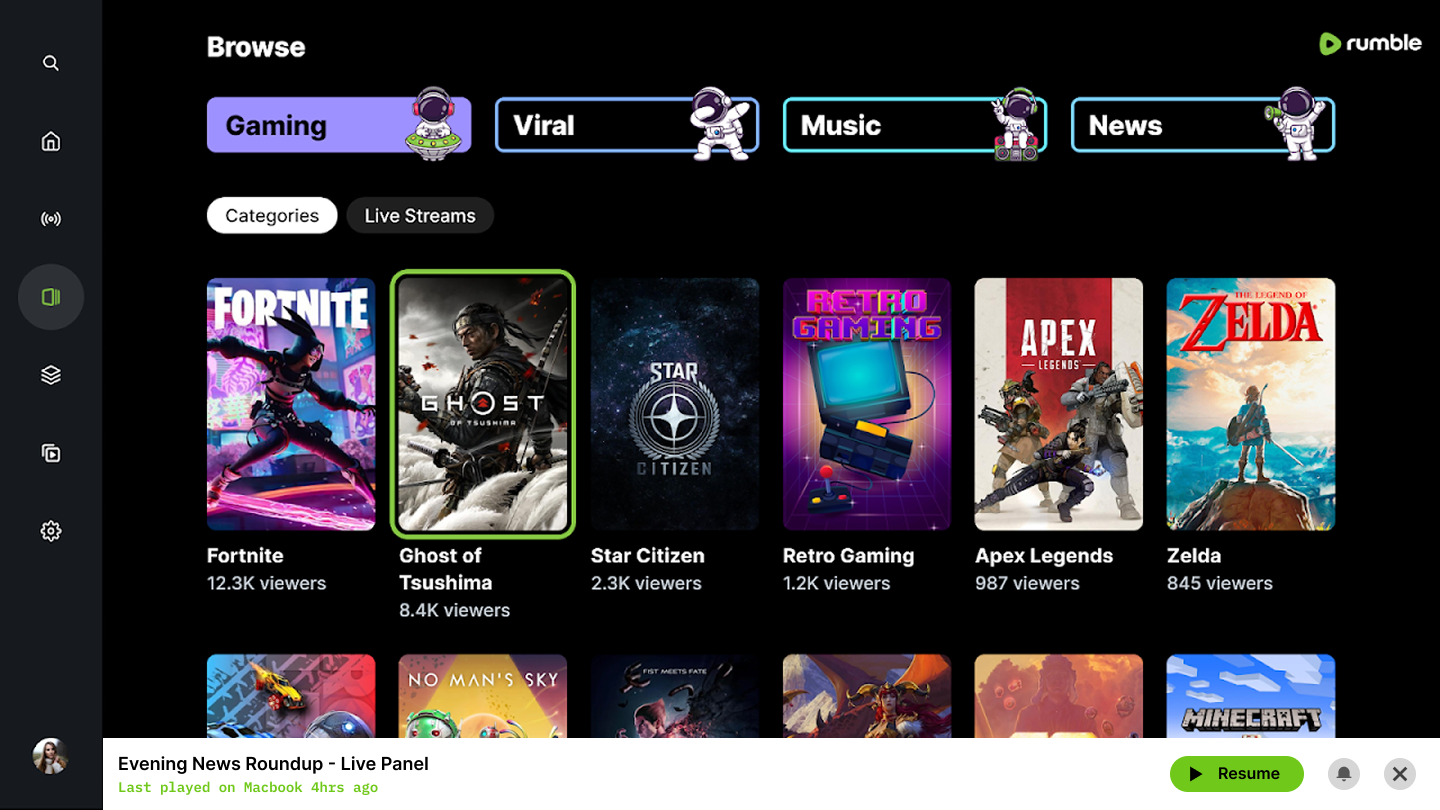Click the Retro Gaming title text

click(849, 556)
